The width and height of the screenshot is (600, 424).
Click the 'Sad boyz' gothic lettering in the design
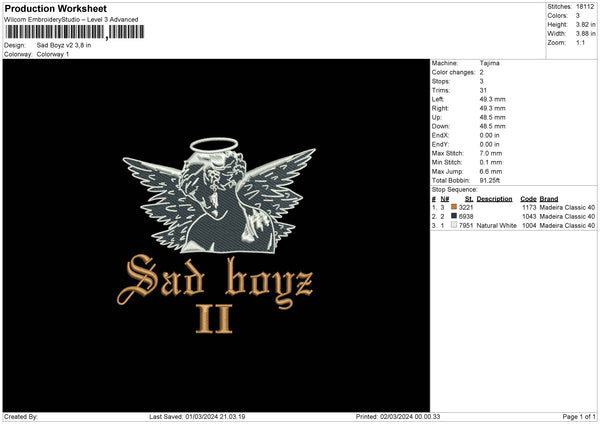point(215,281)
